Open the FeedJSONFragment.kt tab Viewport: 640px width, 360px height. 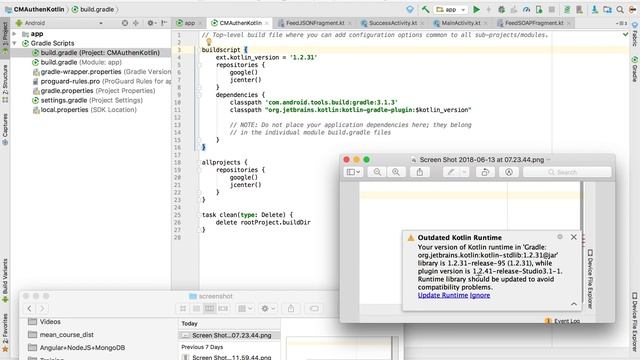click(314, 23)
